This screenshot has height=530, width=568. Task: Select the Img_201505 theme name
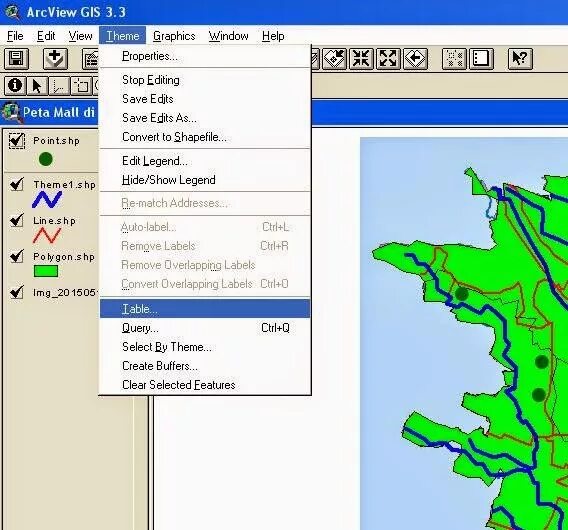[65, 292]
